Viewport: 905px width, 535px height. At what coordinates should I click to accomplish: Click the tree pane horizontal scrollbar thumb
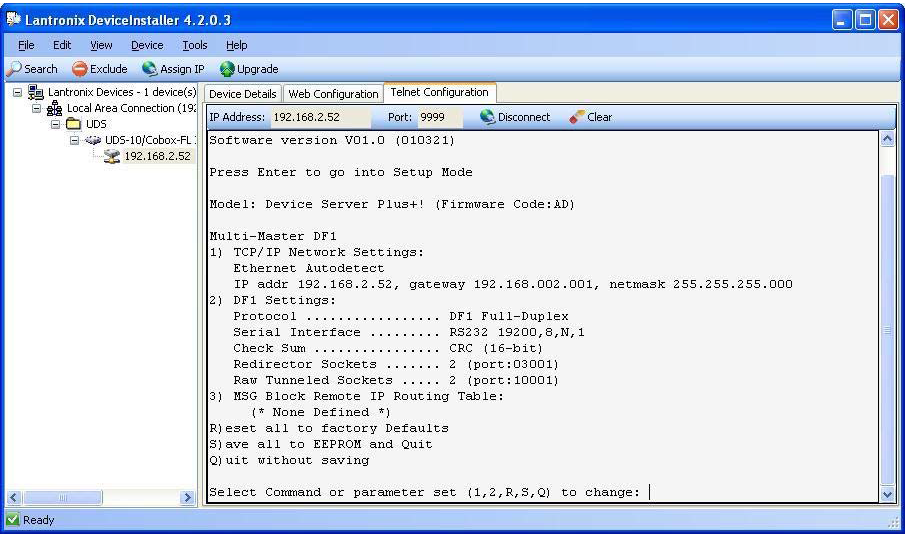tap(62, 497)
